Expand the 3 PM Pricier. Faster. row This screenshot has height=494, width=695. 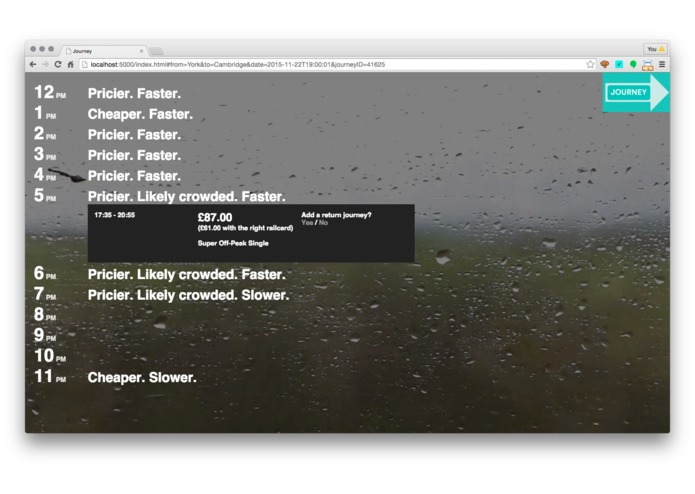point(134,156)
